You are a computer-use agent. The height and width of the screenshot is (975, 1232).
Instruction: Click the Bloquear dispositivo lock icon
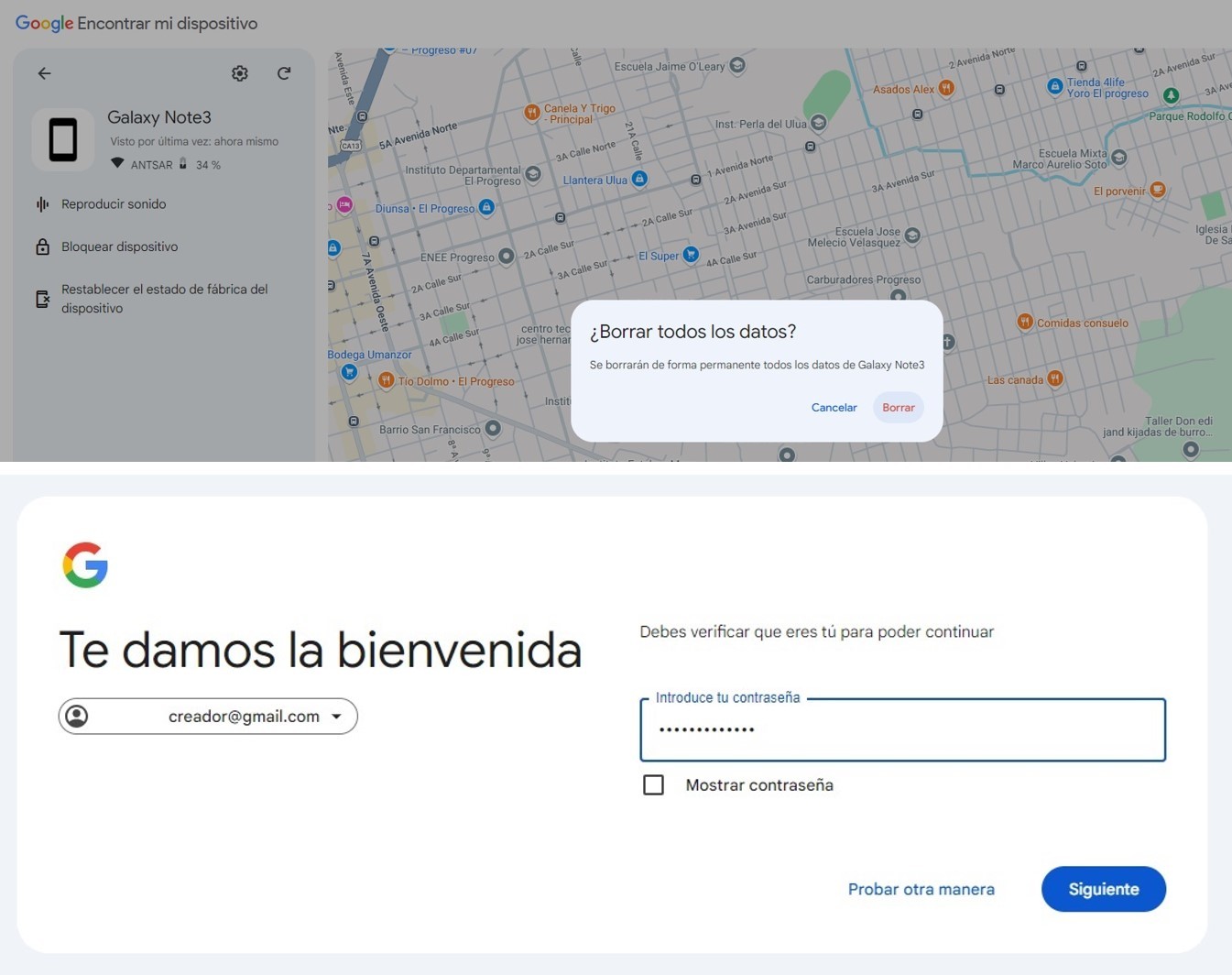(x=42, y=246)
